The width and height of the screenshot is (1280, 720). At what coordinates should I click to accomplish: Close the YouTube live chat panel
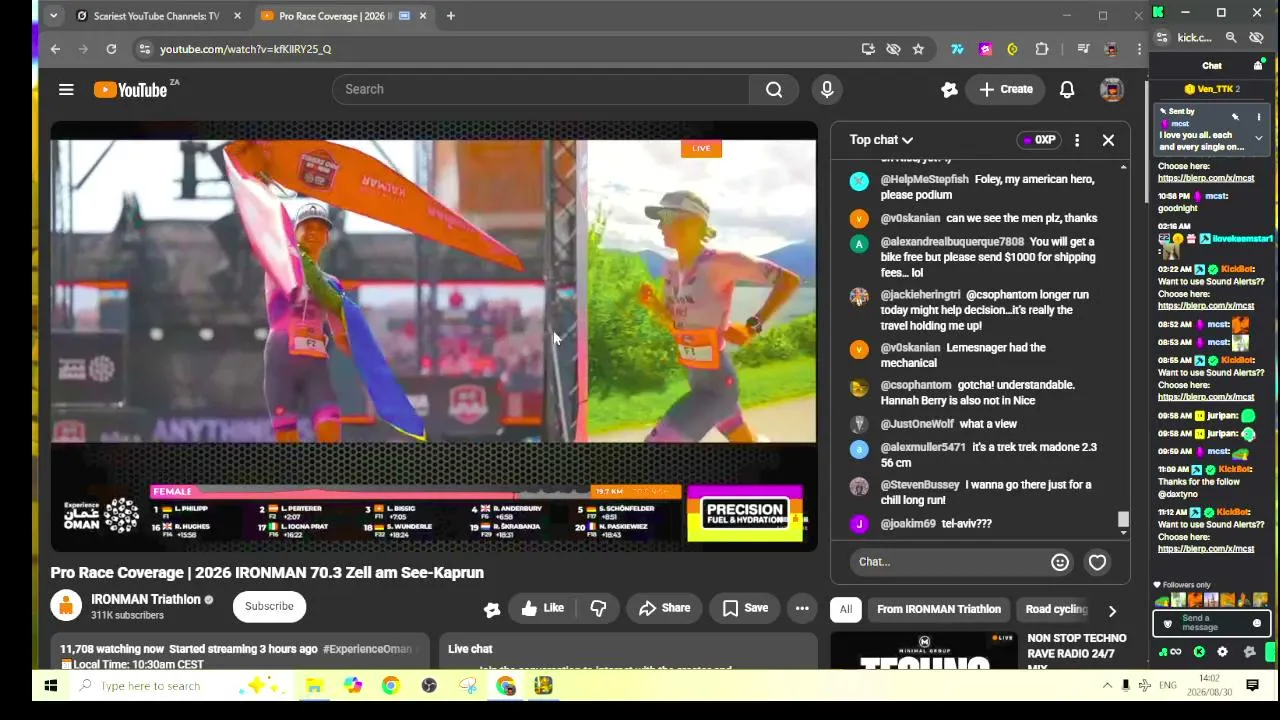(1108, 140)
